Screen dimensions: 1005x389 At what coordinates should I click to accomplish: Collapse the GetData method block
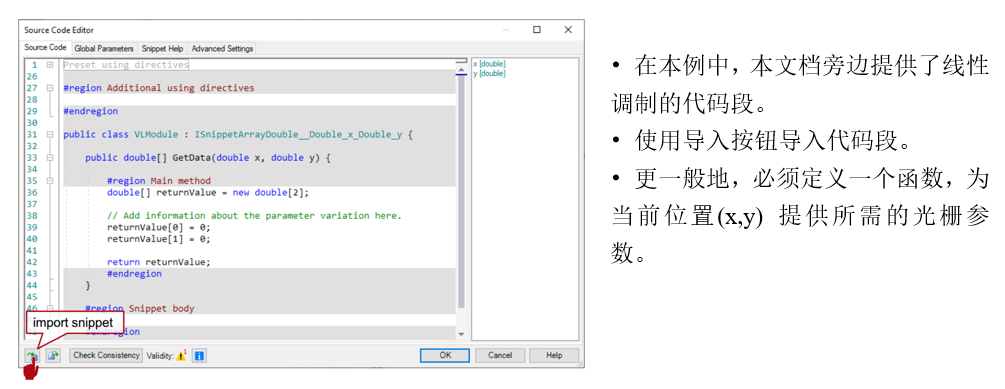(x=50, y=158)
